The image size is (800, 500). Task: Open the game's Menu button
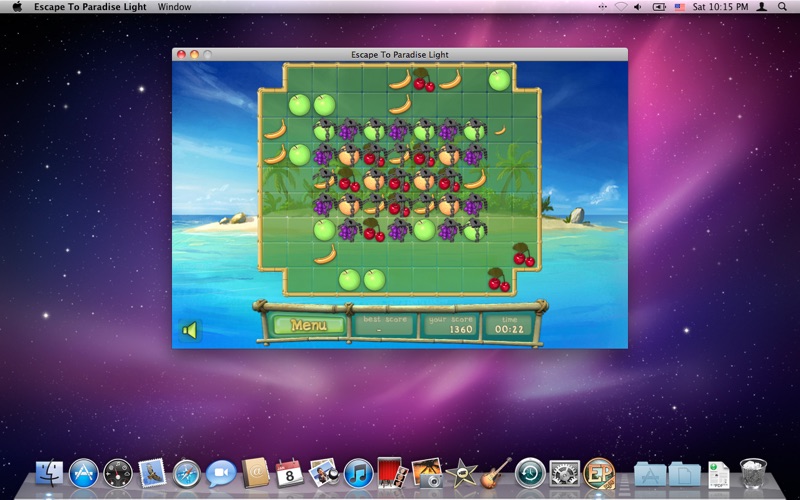pyautogui.click(x=308, y=326)
